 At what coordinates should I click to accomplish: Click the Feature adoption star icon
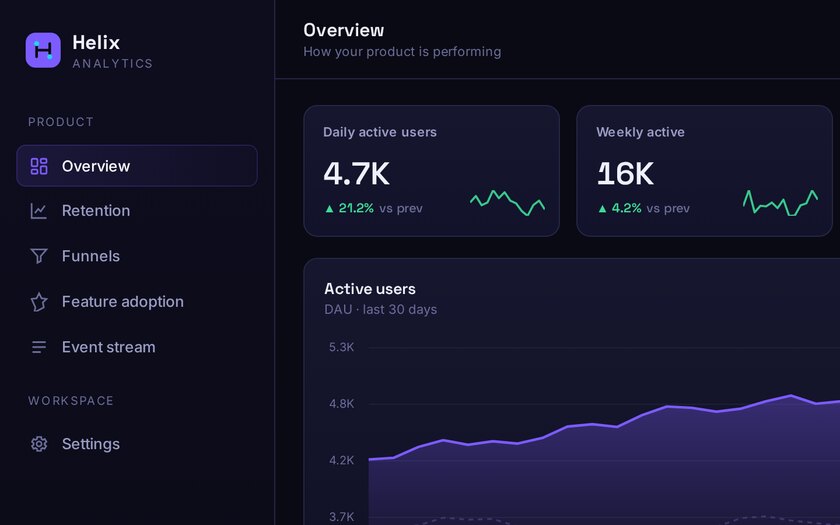coord(39,302)
